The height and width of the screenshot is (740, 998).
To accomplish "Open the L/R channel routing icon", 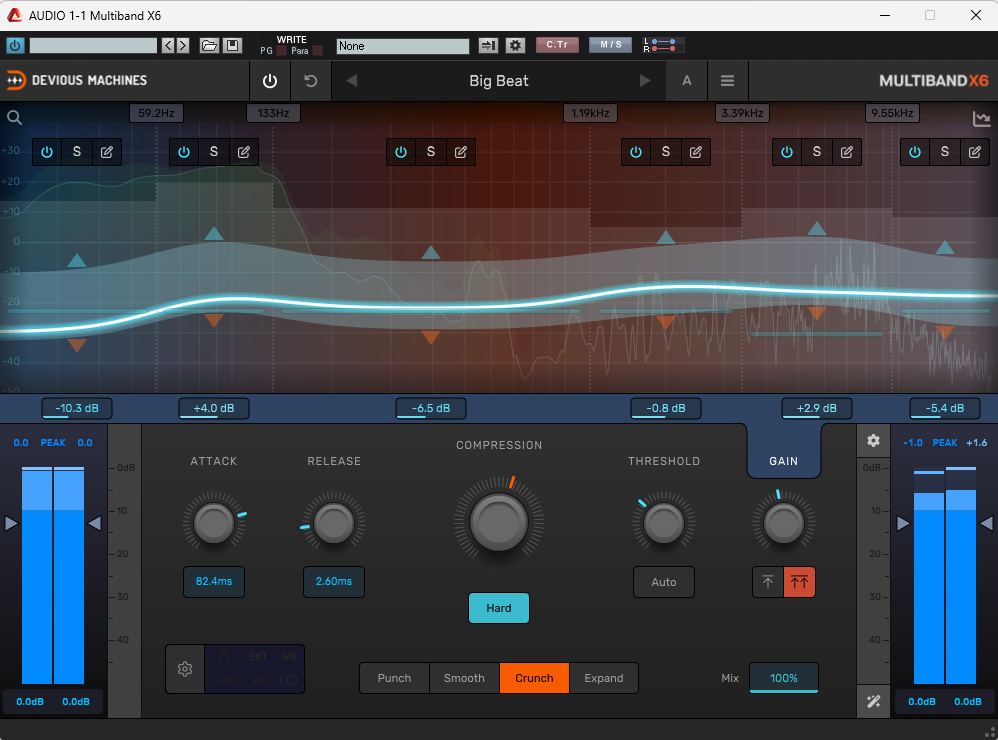I will pyautogui.click(x=663, y=45).
